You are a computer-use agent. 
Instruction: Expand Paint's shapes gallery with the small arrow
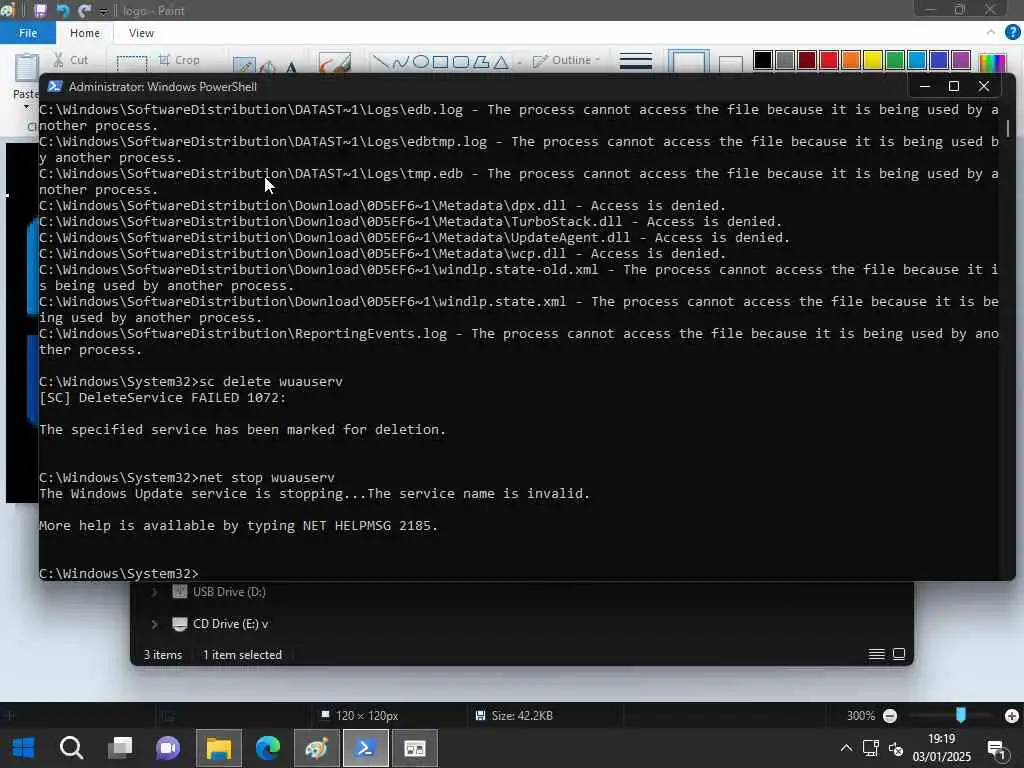(519, 63)
